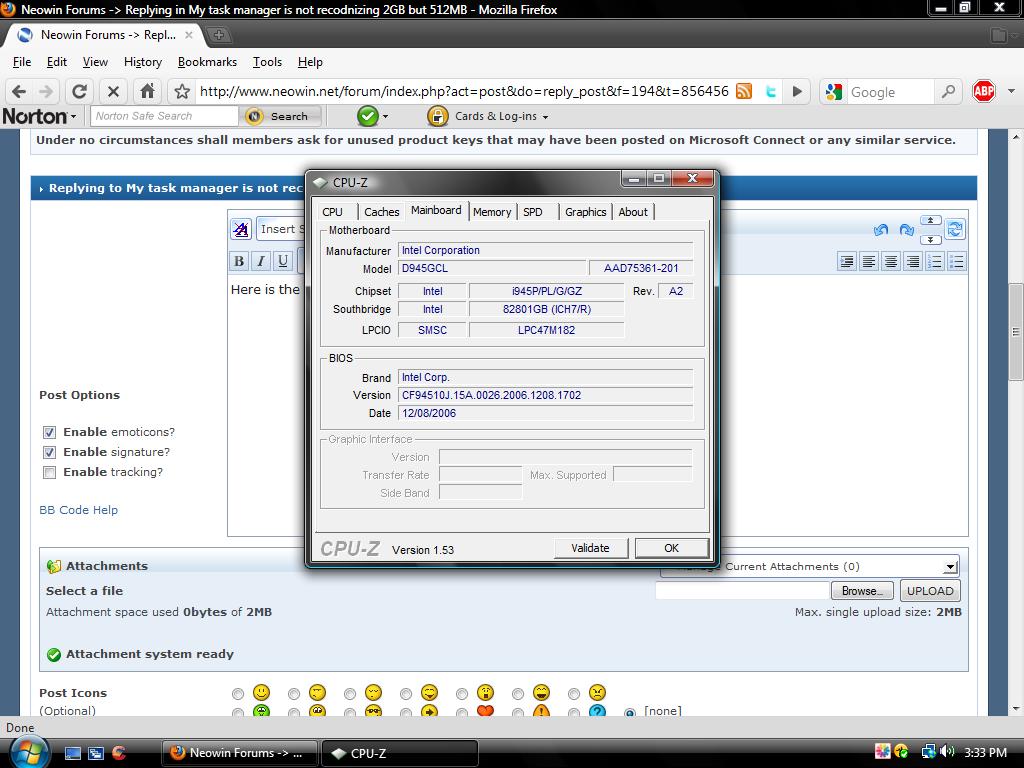Select the Undo icon in the post editor
The height and width of the screenshot is (768, 1024).
click(881, 229)
